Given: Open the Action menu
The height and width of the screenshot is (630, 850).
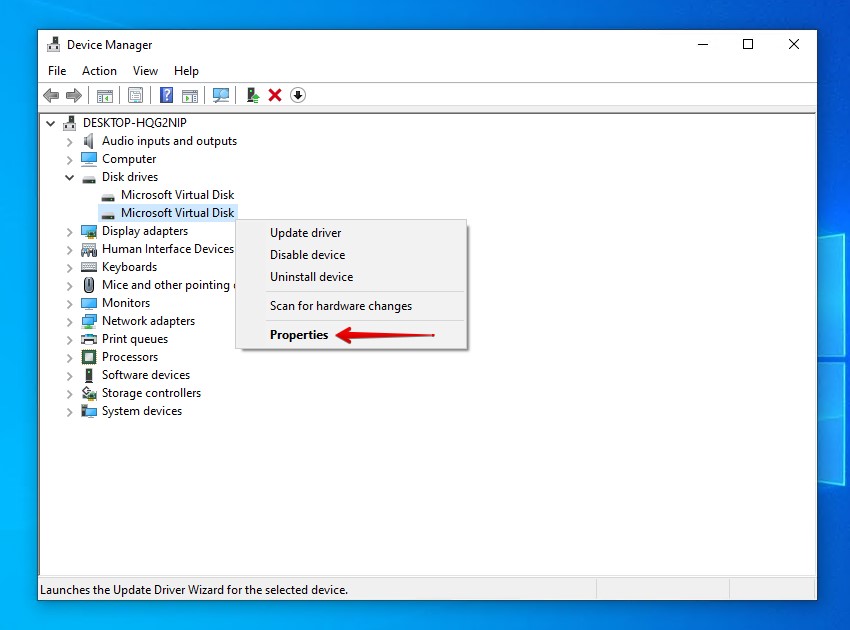Looking at the screenshot, I should coord(99,71).
